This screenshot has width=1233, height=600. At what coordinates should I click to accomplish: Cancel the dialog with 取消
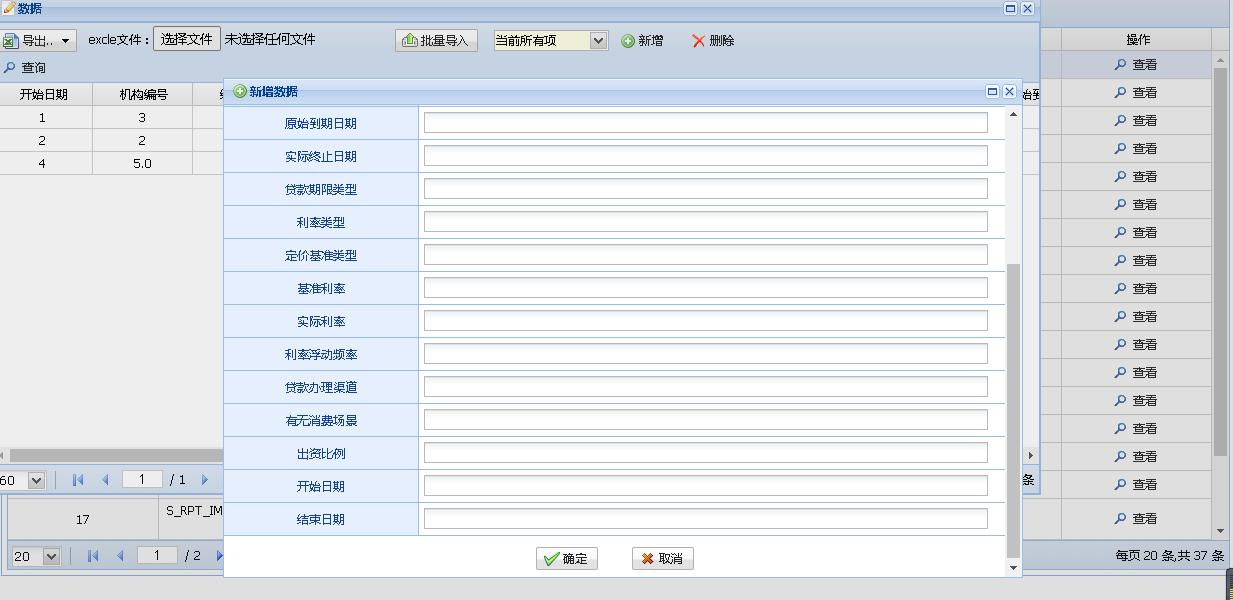(662, 559)
